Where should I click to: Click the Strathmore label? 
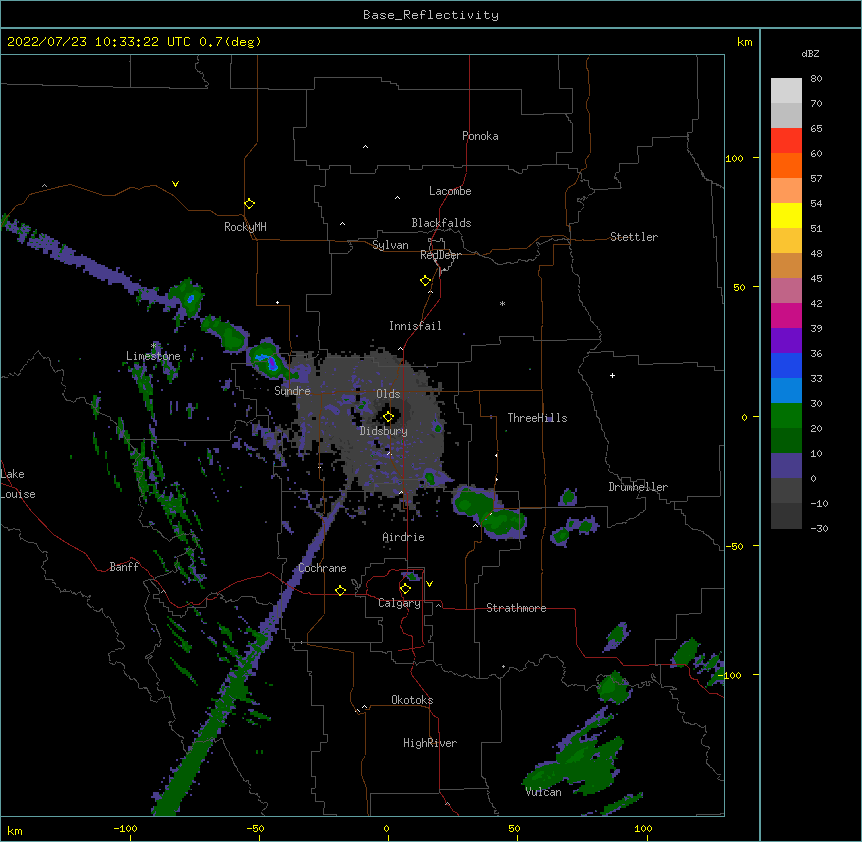(516, 608)
